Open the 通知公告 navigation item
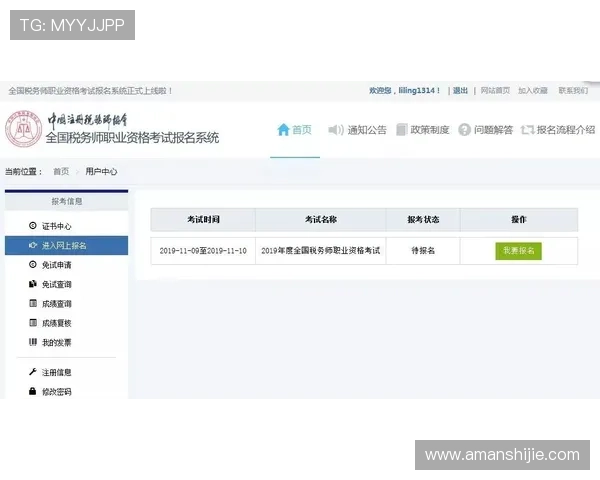 (357, 130)
